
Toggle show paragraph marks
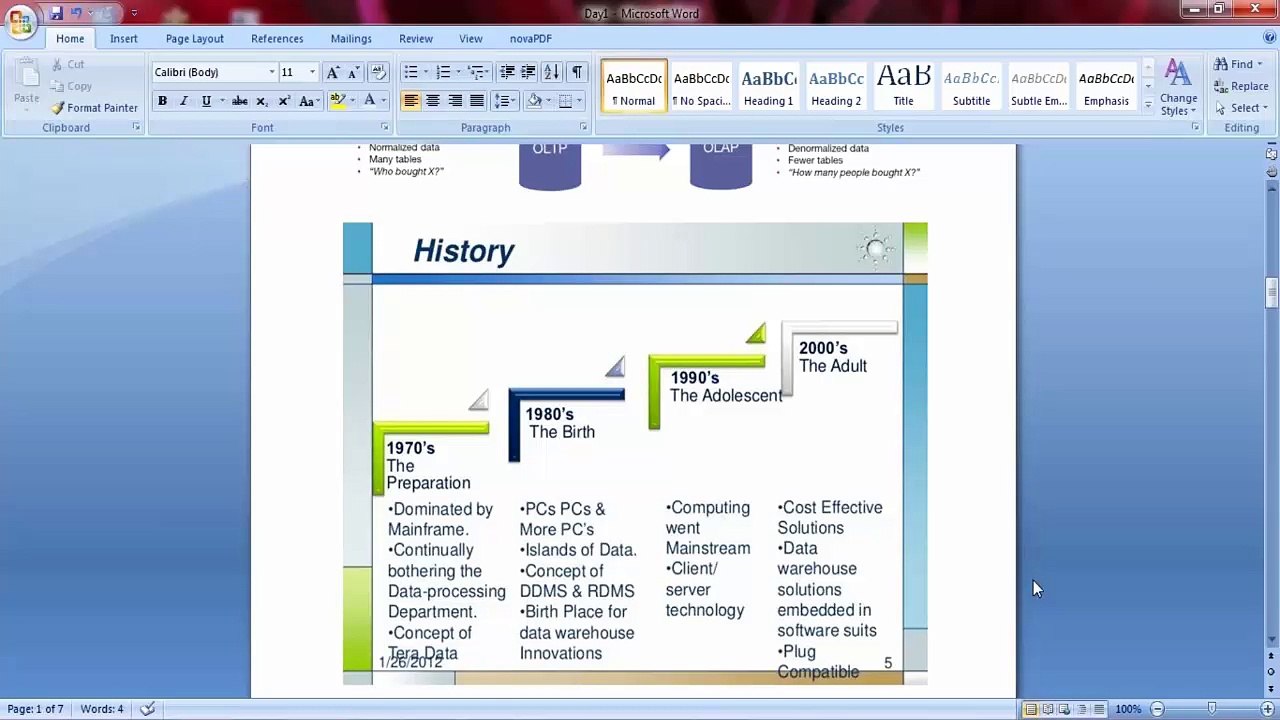coord(577,72)
